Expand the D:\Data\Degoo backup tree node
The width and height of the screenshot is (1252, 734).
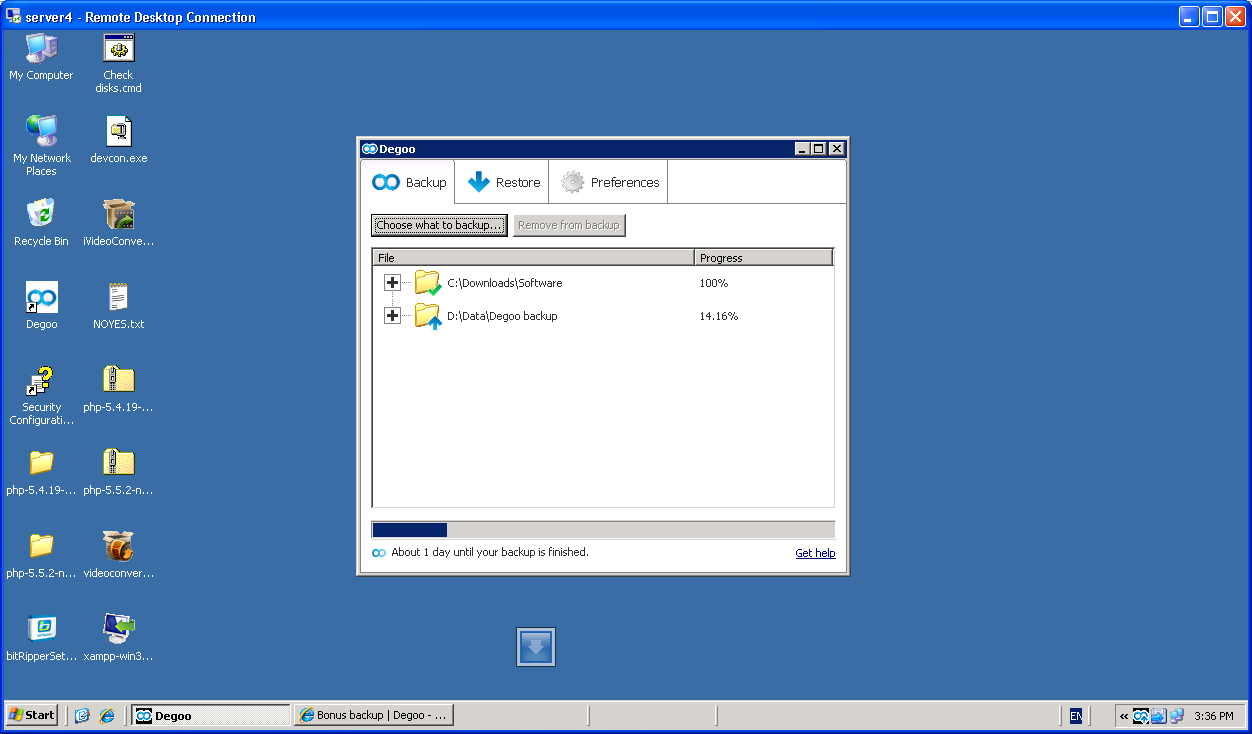tap(392, 316)
